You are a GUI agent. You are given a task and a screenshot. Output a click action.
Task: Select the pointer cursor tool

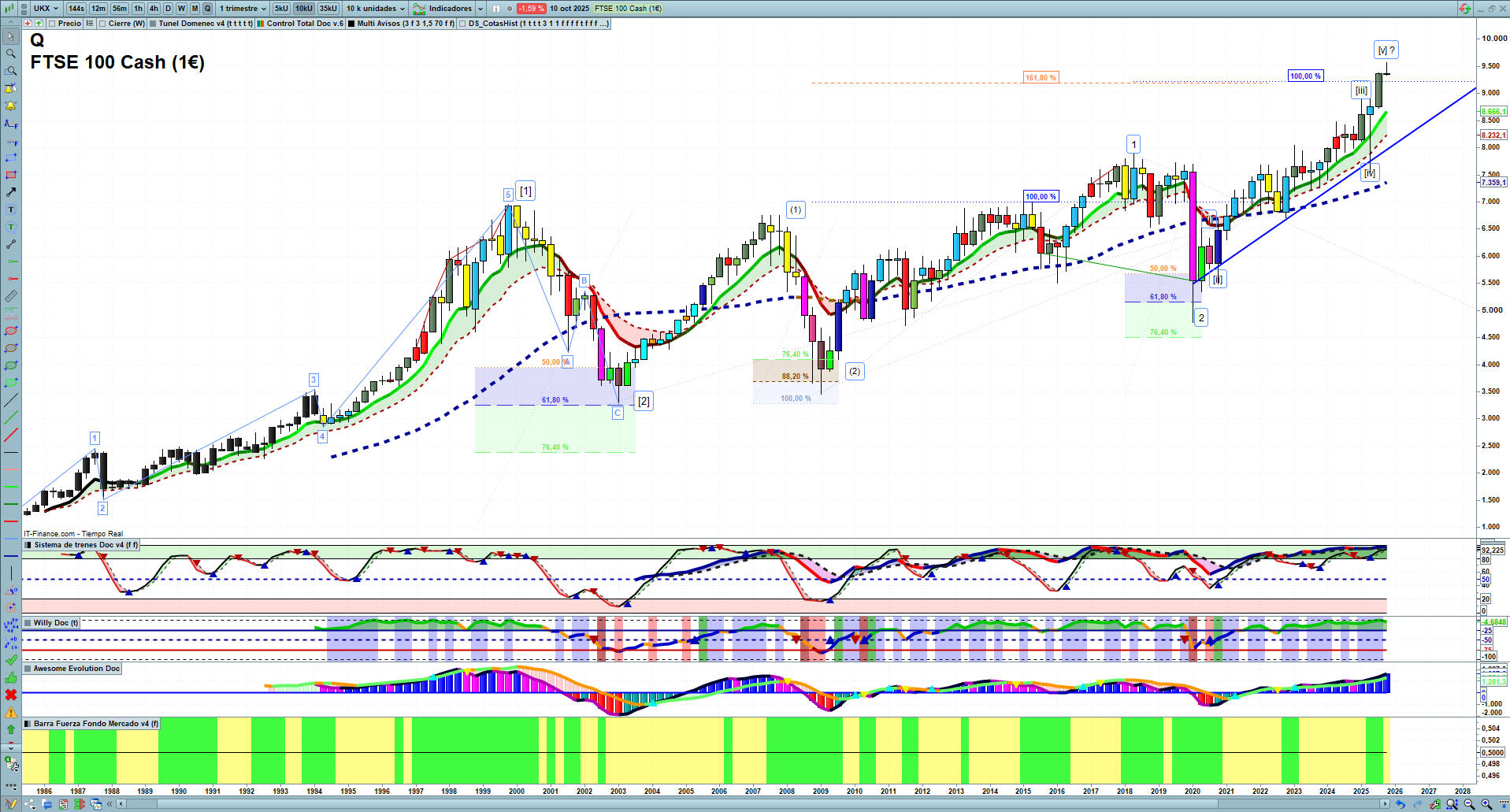(11, 36)
